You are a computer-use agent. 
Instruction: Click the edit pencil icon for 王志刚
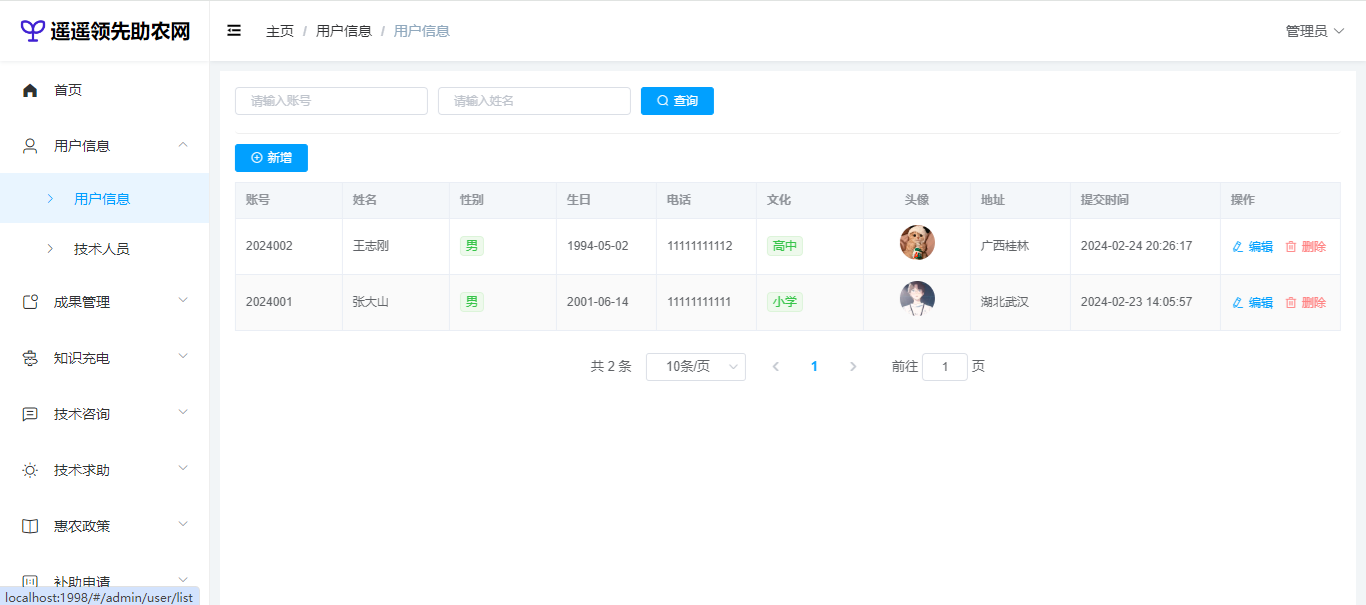pos(1238,247)
